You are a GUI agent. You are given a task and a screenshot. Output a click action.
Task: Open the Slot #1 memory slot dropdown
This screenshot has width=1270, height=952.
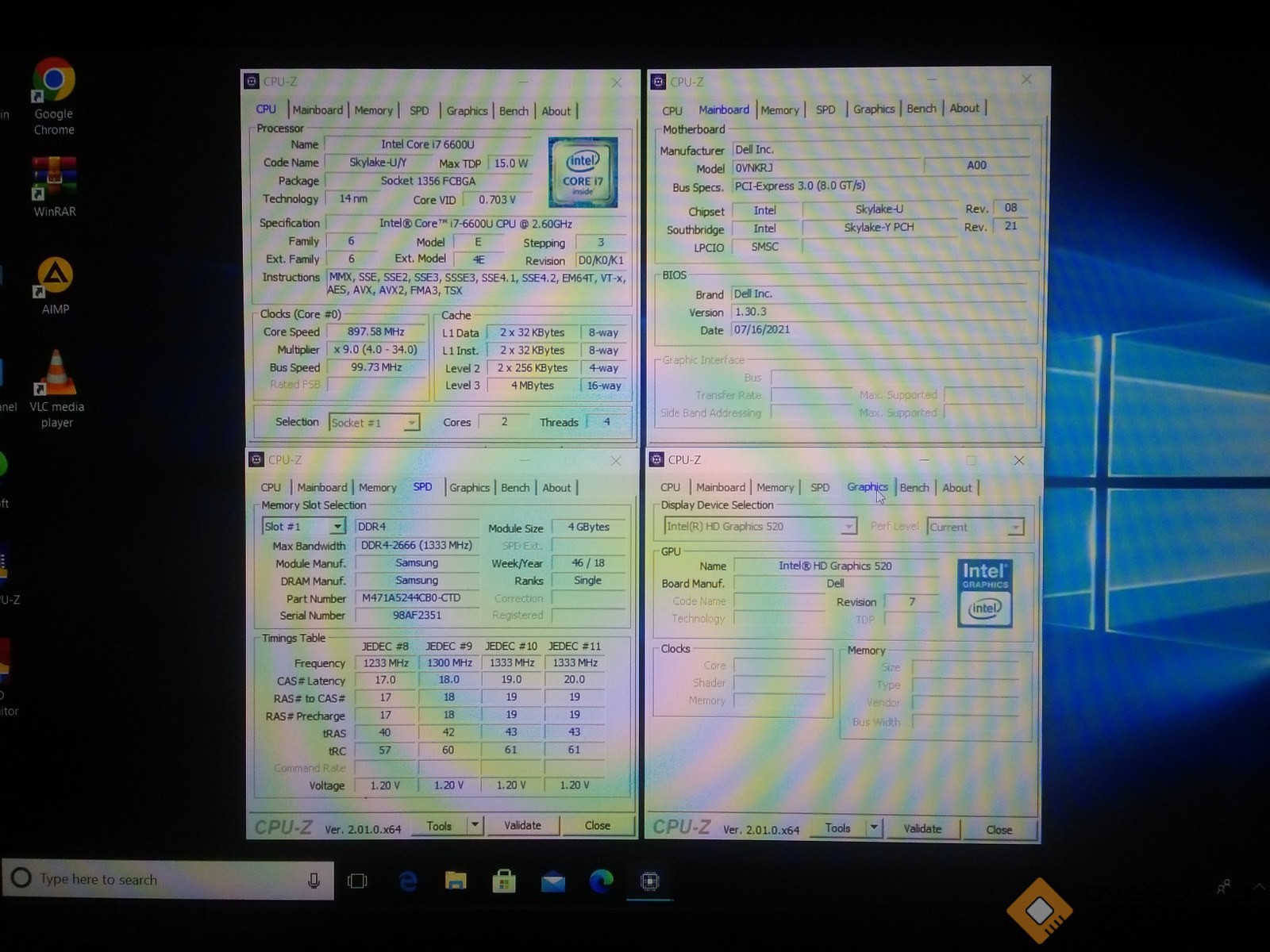[x=303, y=526]
